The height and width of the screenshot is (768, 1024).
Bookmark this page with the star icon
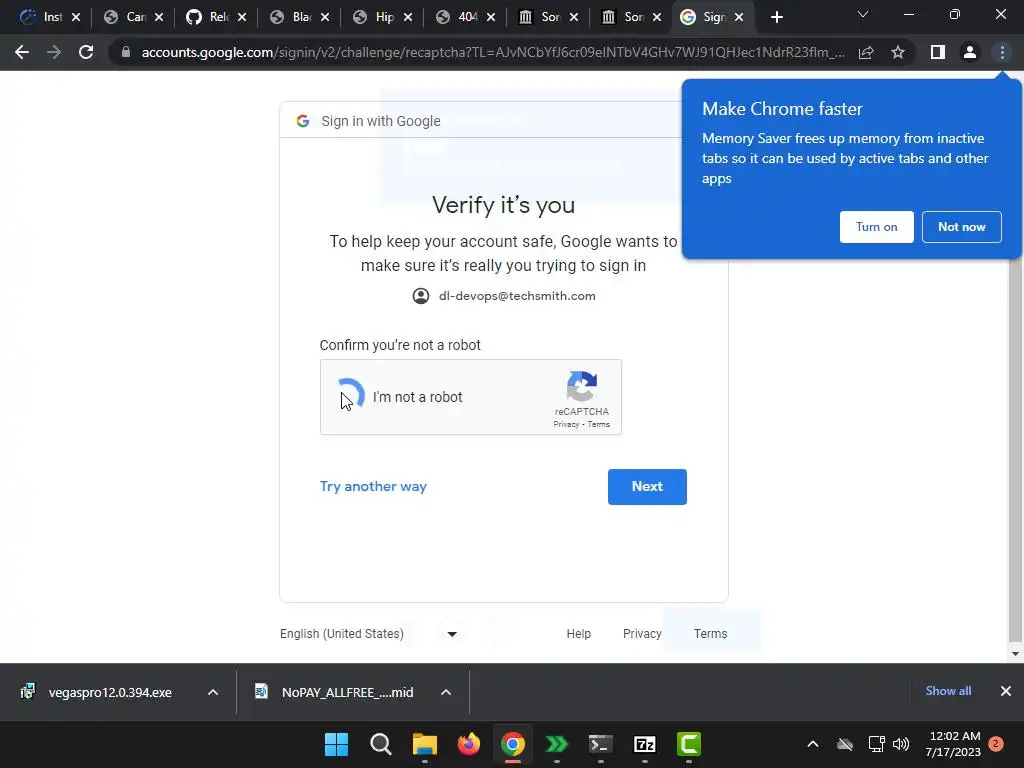[898, 52]
